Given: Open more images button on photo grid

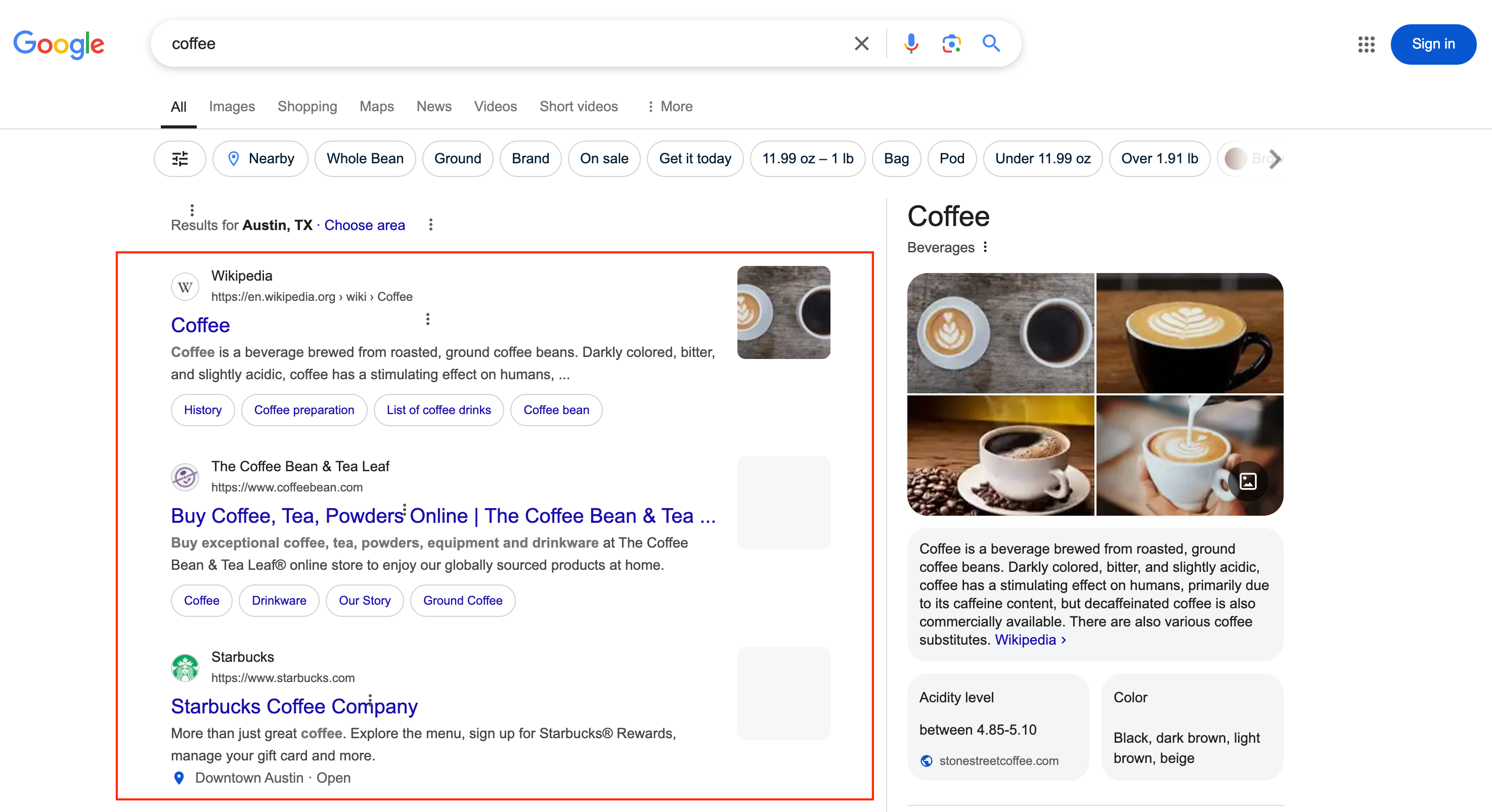Looking at the screenshot, I should click(1248, 481).
